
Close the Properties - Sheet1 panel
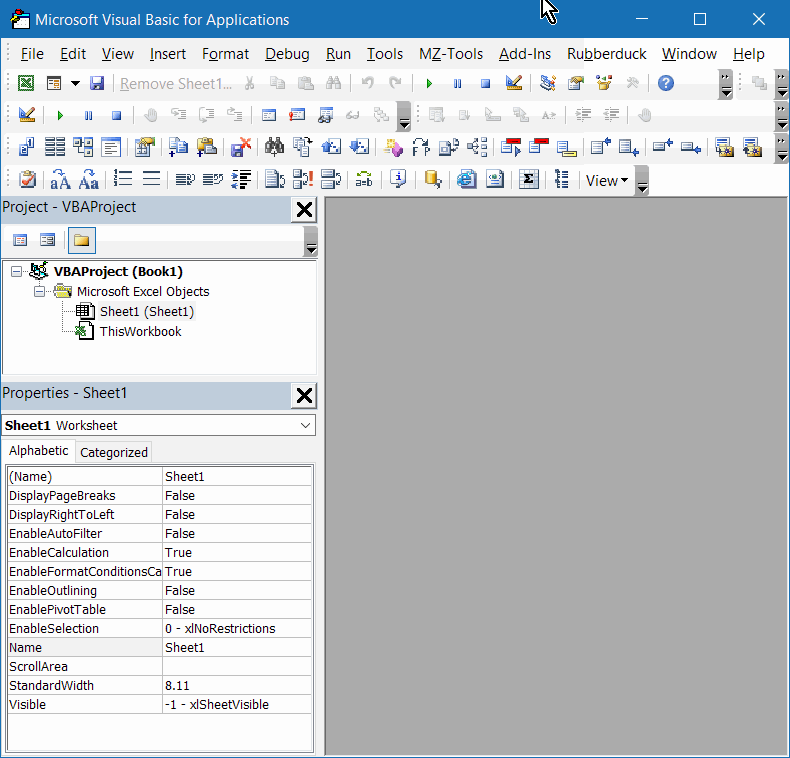click(304, 396)
